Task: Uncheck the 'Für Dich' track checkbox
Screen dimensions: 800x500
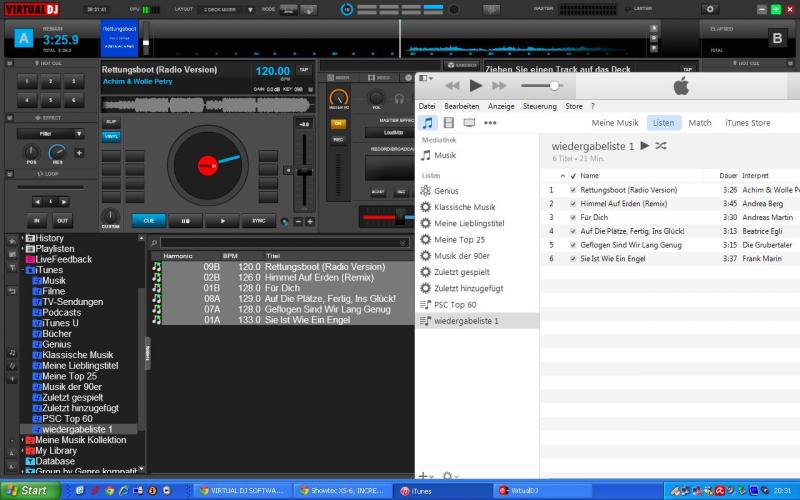Action: coord(573,217)
